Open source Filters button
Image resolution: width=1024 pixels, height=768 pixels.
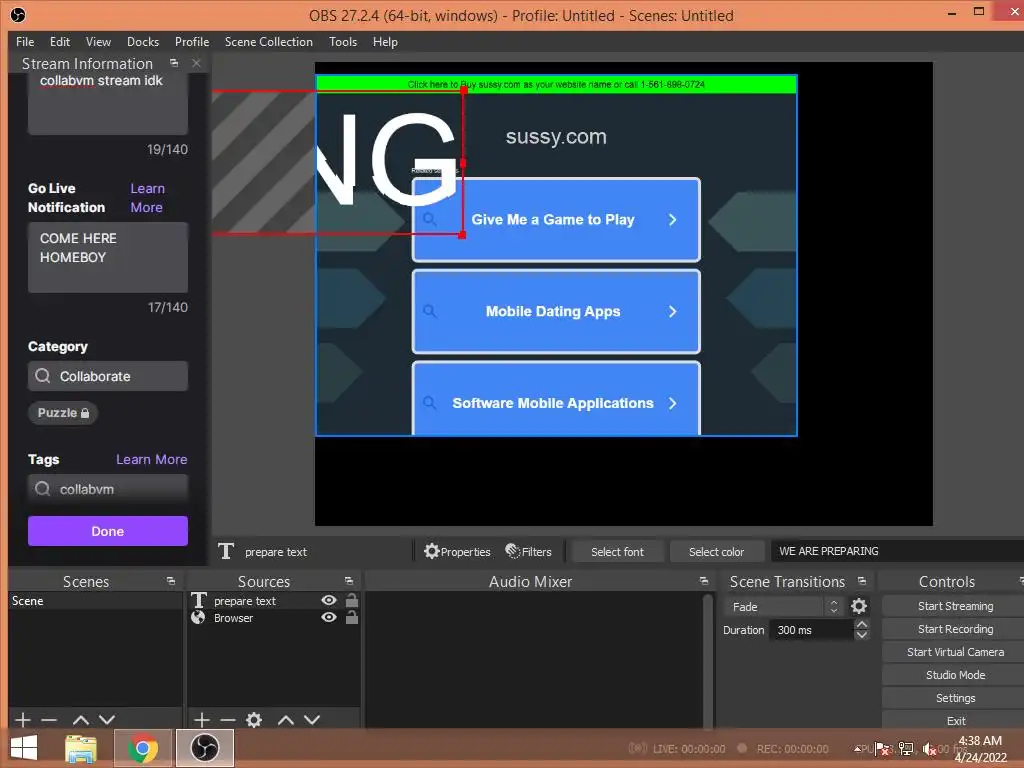(528, 552)
